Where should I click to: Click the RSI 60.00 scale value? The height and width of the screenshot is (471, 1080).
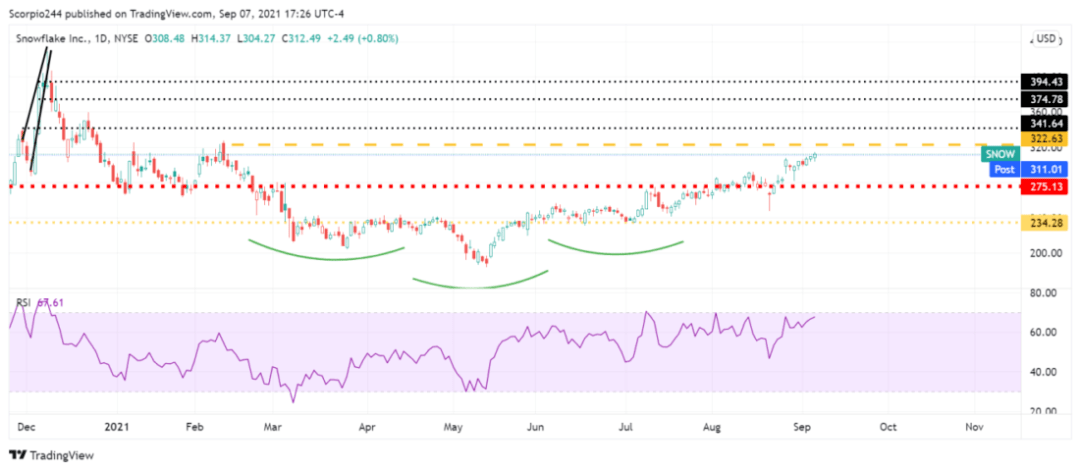tap(1043, 333)
